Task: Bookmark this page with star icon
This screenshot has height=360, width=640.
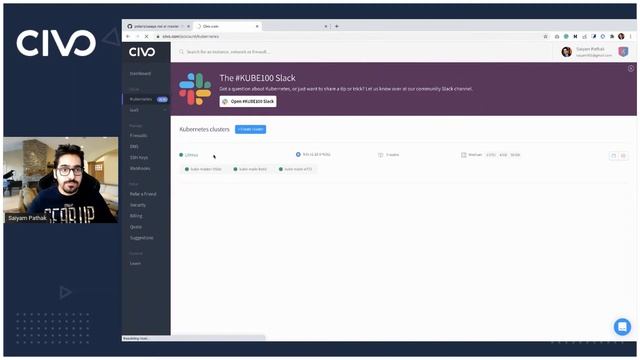Action: 545,36
